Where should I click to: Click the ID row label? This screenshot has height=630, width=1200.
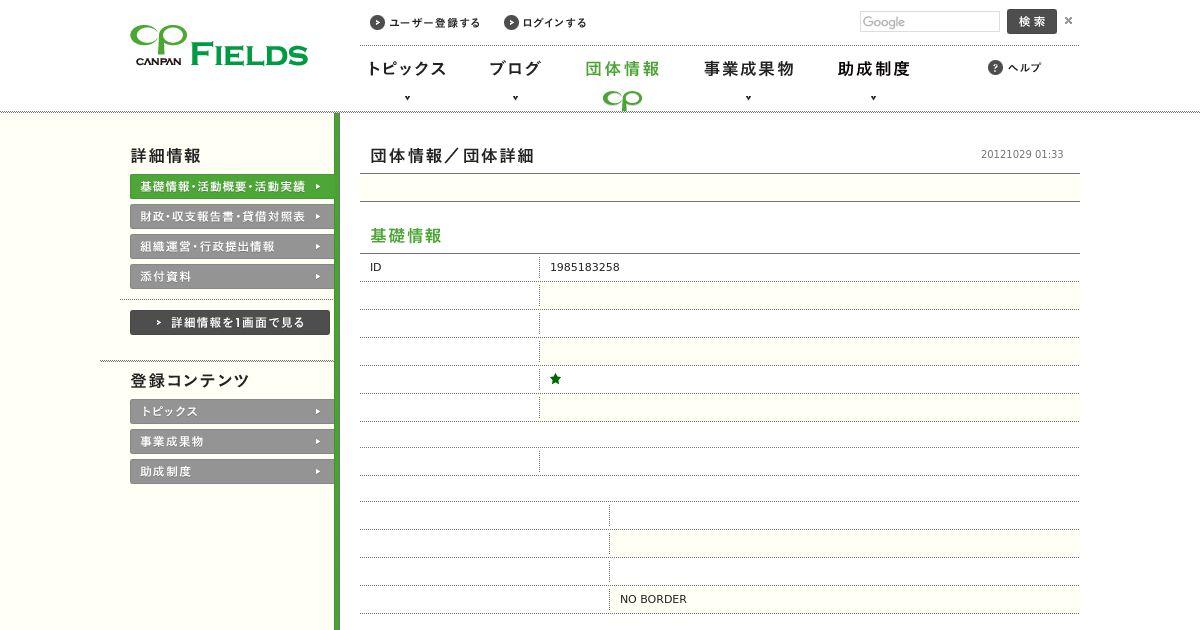[x=376, y=267]
